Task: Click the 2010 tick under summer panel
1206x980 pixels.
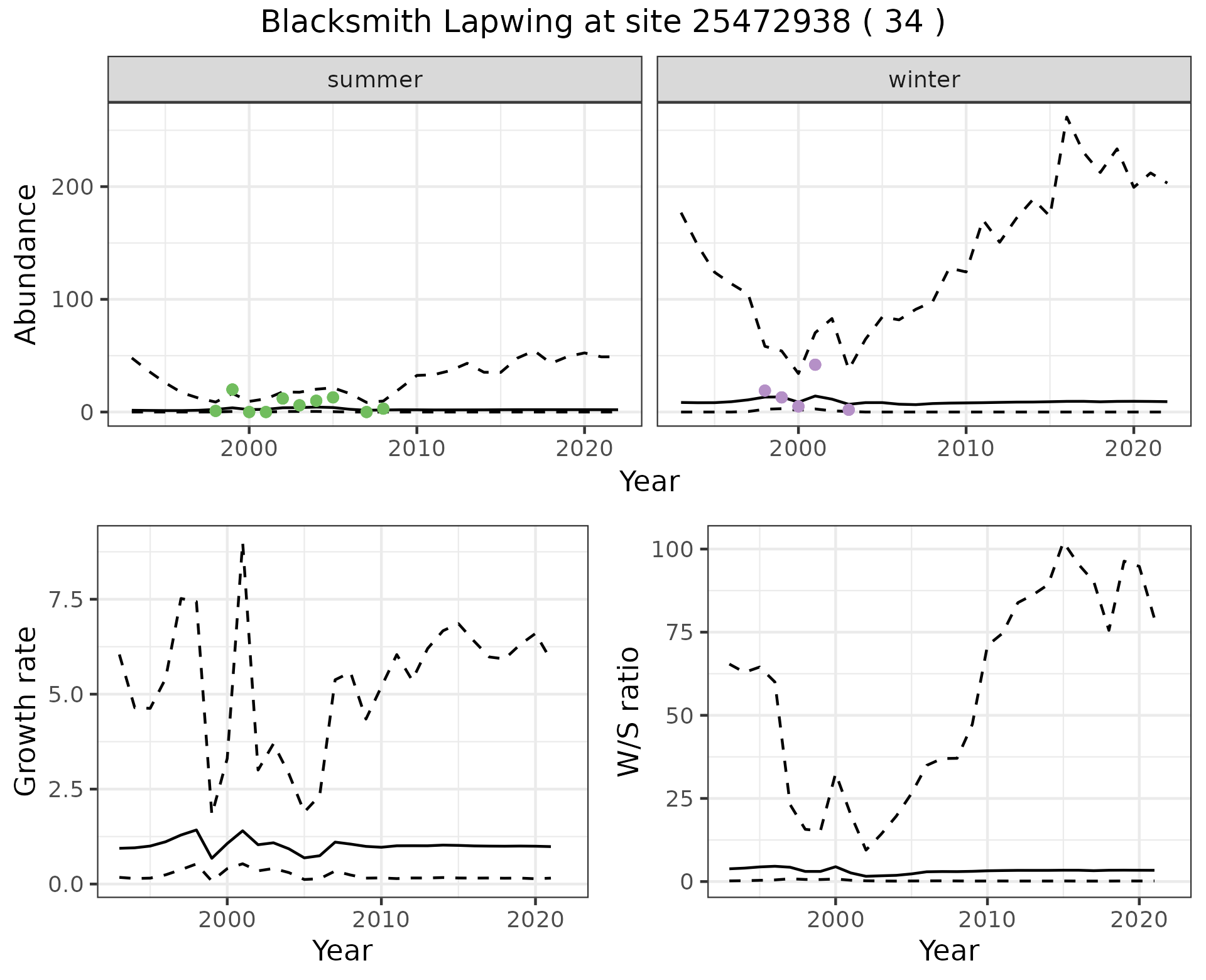Action: click(416, 449)
